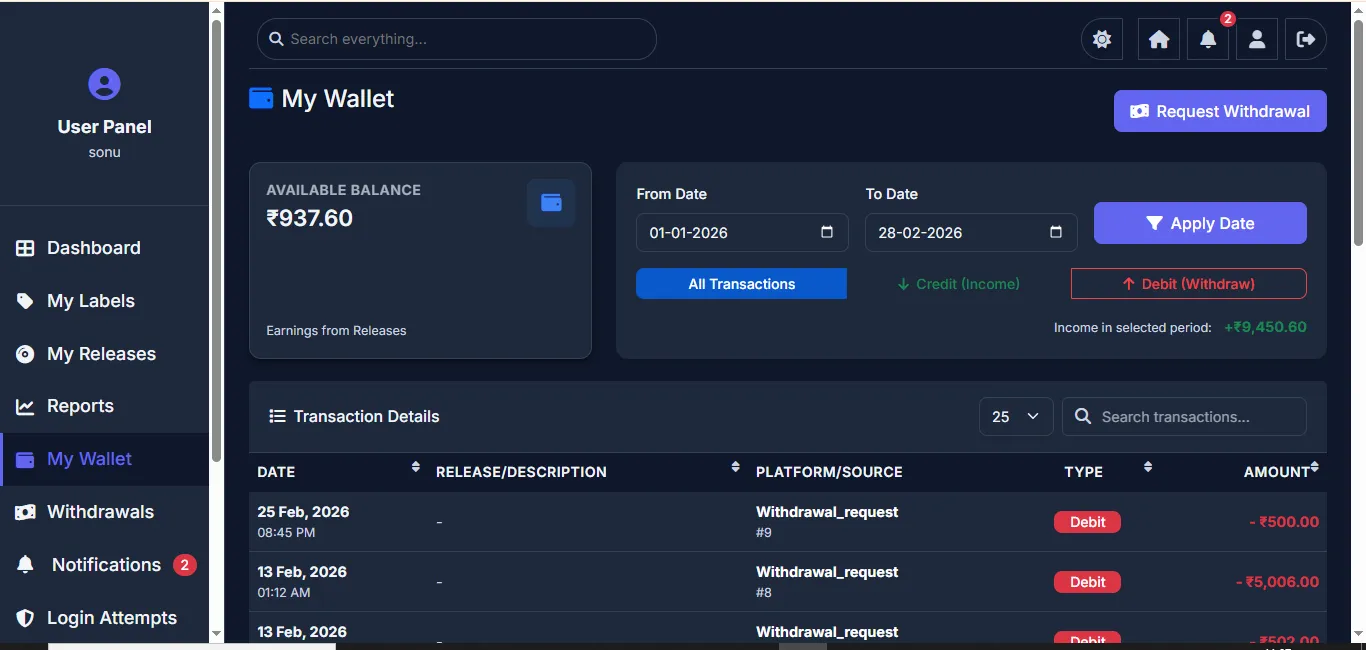Open Notifications sidebar item
1366x650 pixels.
point(104,565)
